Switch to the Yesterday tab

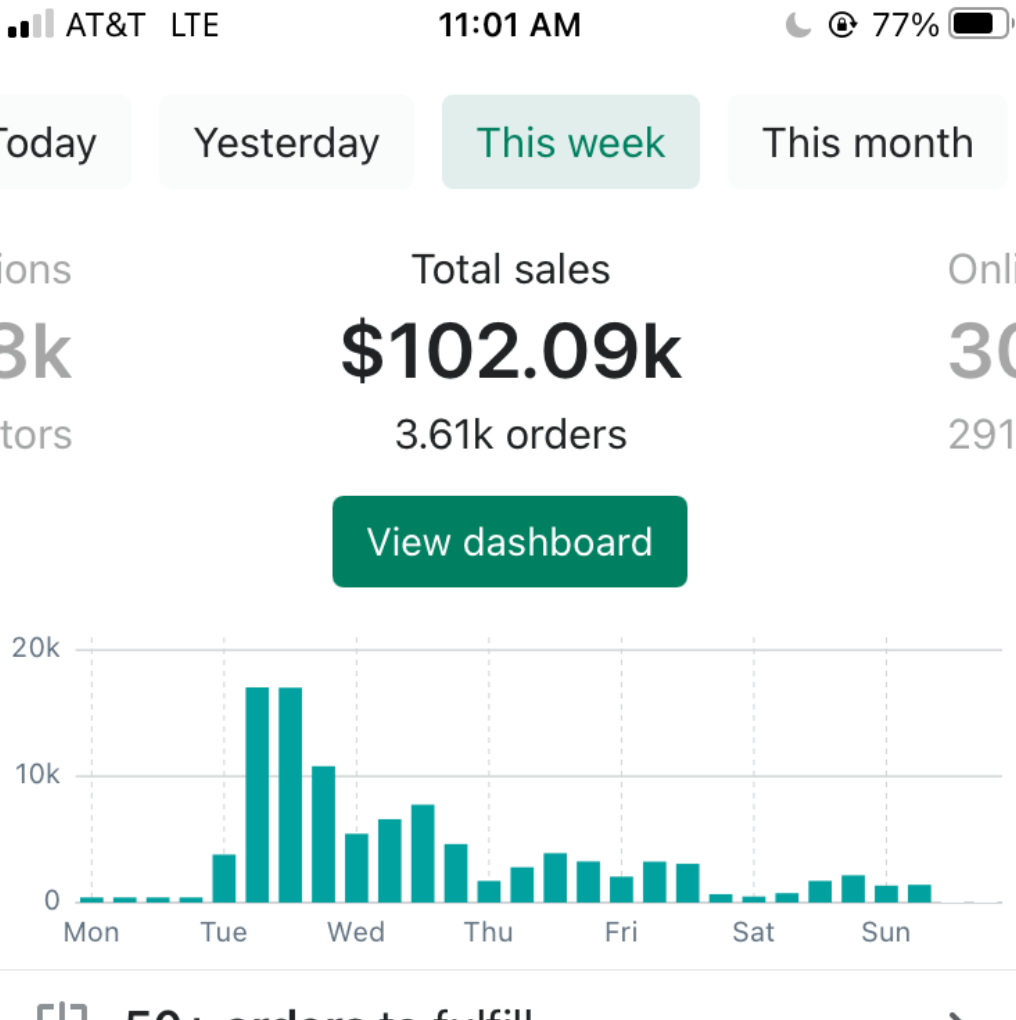tap(287, 143)
